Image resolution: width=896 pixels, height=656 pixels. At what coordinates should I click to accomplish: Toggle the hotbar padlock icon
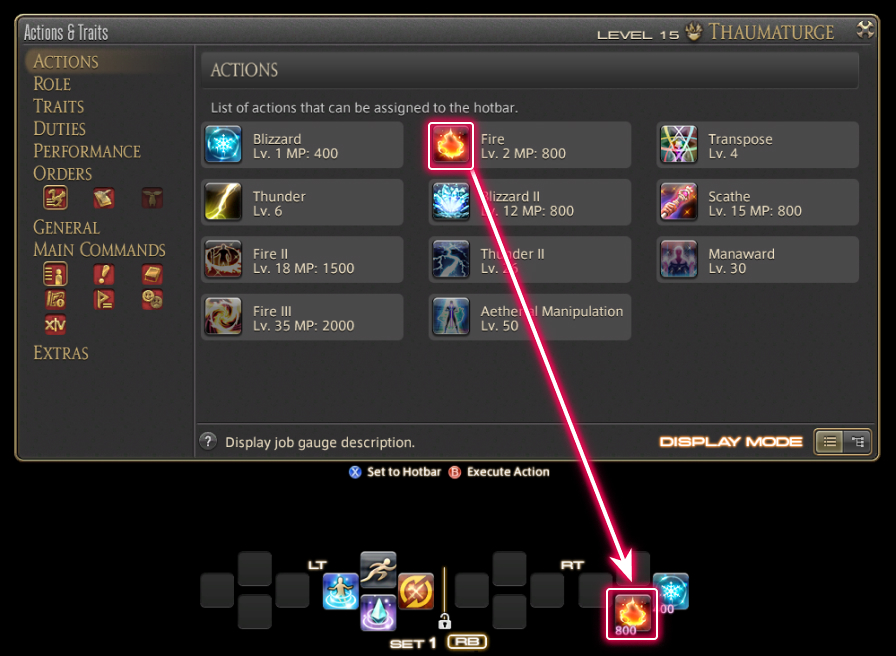(x=444, y=621)
